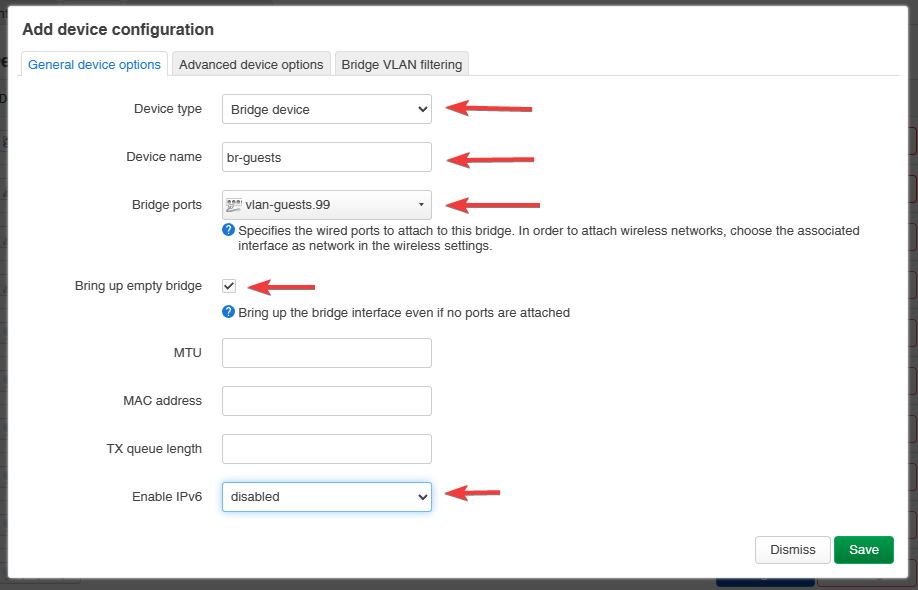Open Bridge VLAN filtering tab
This screenshot has width=918, height=590.
pos(402,64)
